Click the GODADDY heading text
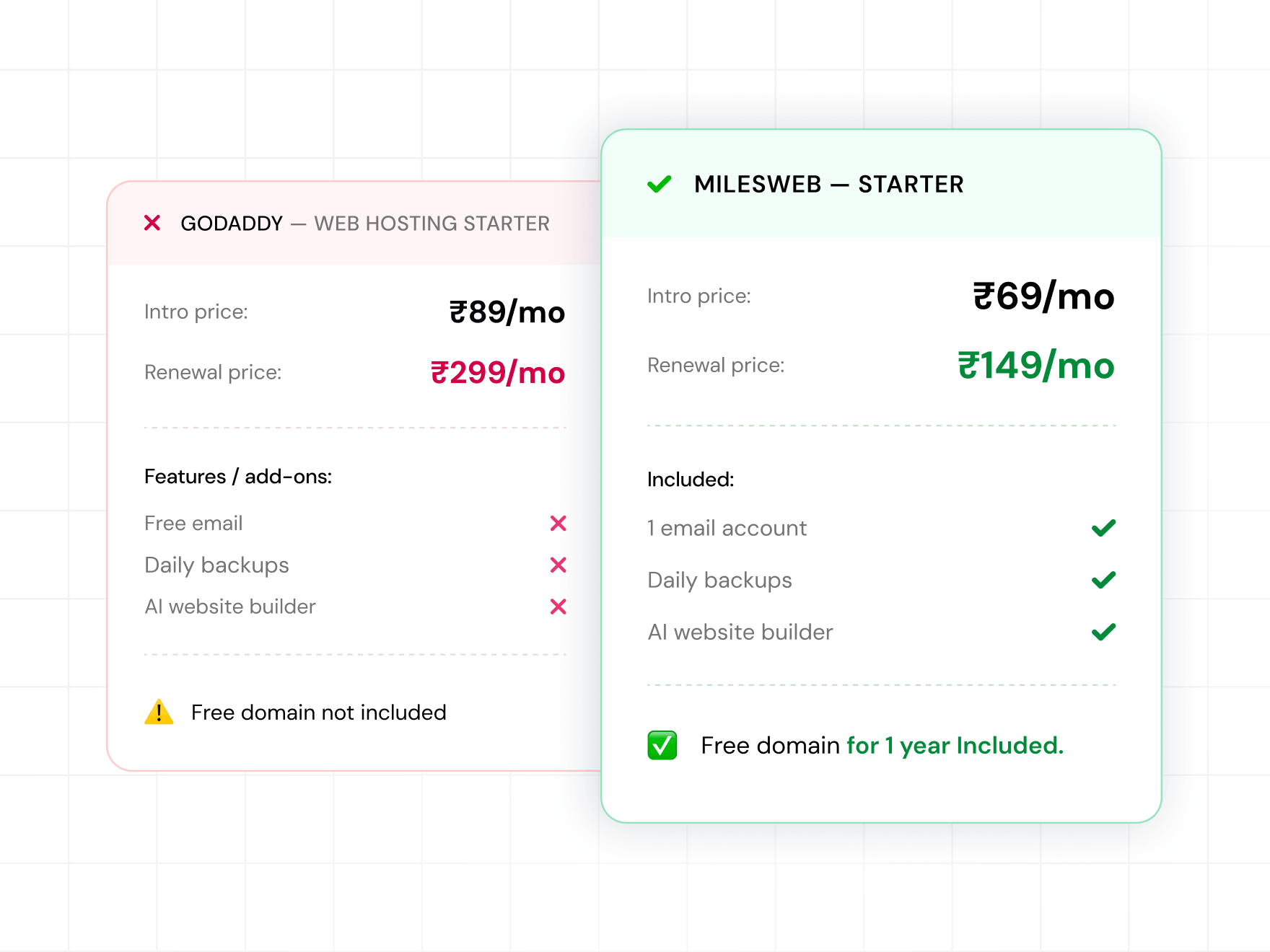Viewport: 1270px width, 952px height. pyautogui.click(x=232, y=224)
